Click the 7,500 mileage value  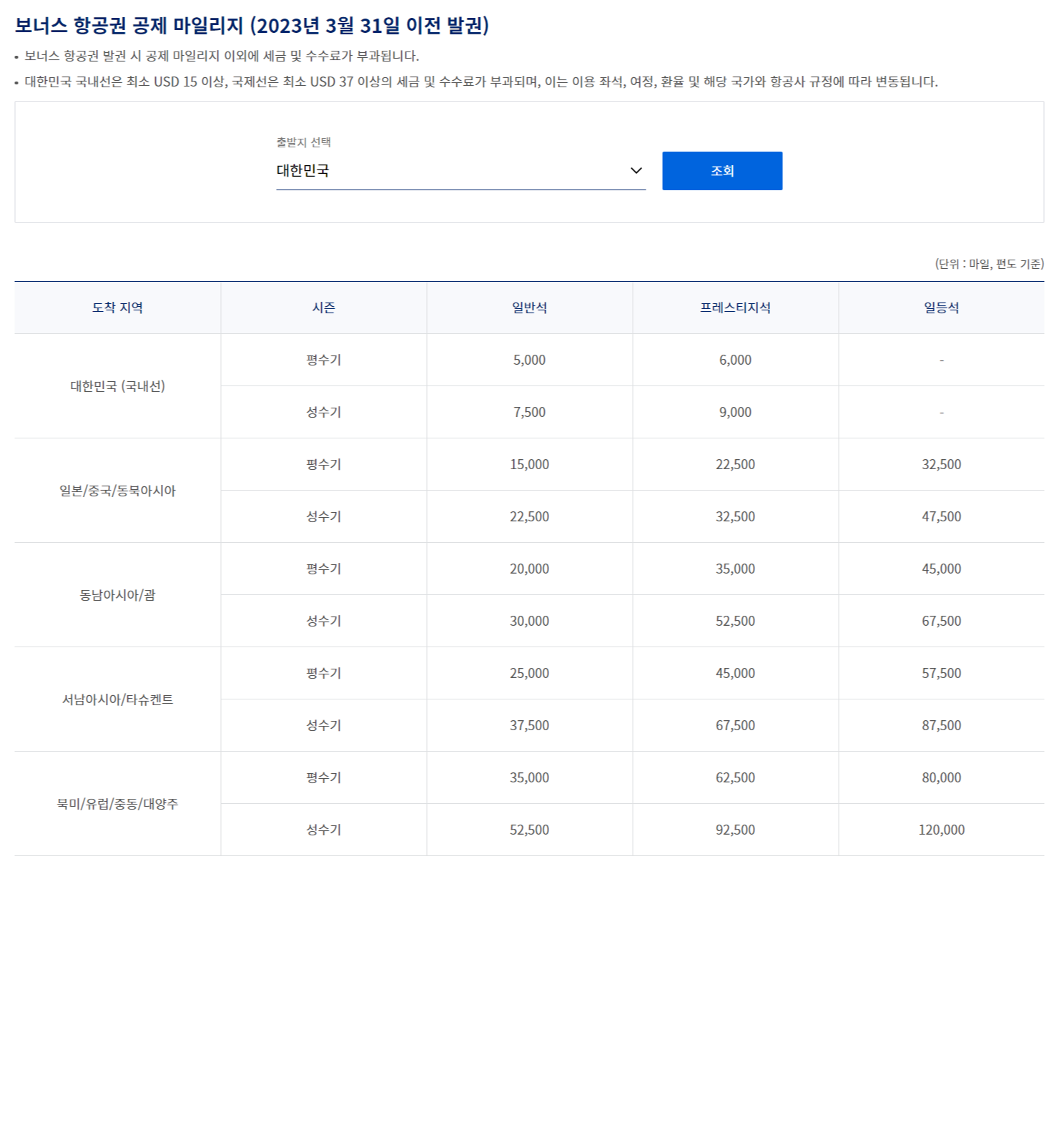coord(529,413)
